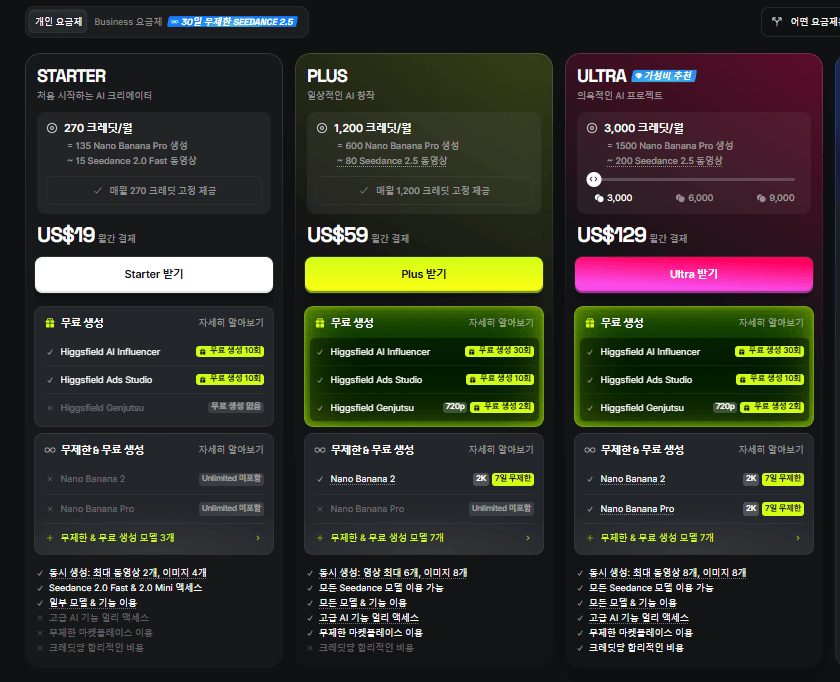The width and height of the screenshot is (840, 682).
Task: Click the 매일 270 크레딧 고정 제공 checkmark box
Action: click(154, 190)
